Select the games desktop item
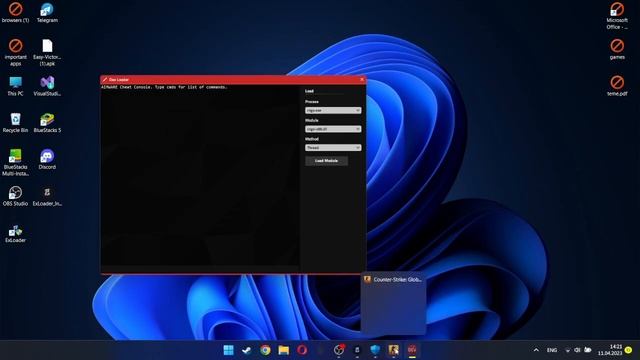Viewport: 640px width, 360px height. [617, 49]
